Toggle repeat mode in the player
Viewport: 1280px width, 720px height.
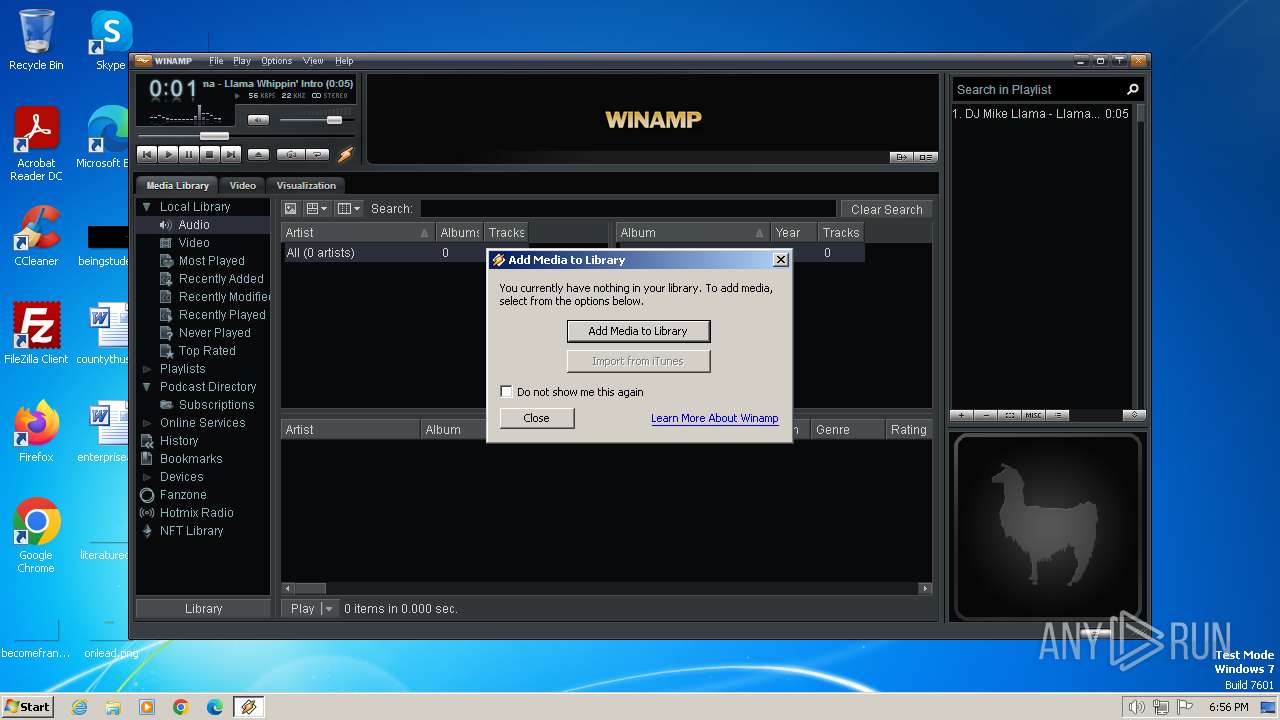317,154
